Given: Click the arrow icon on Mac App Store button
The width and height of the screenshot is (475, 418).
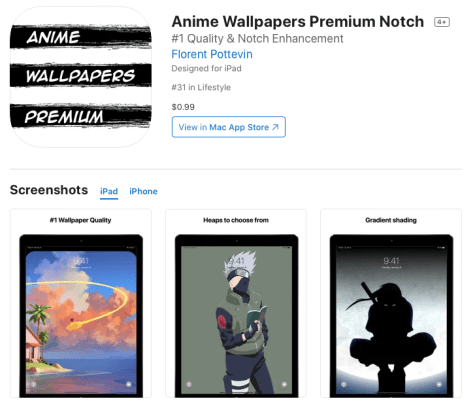Looking at the screenshot, I should tap(275, 127).
